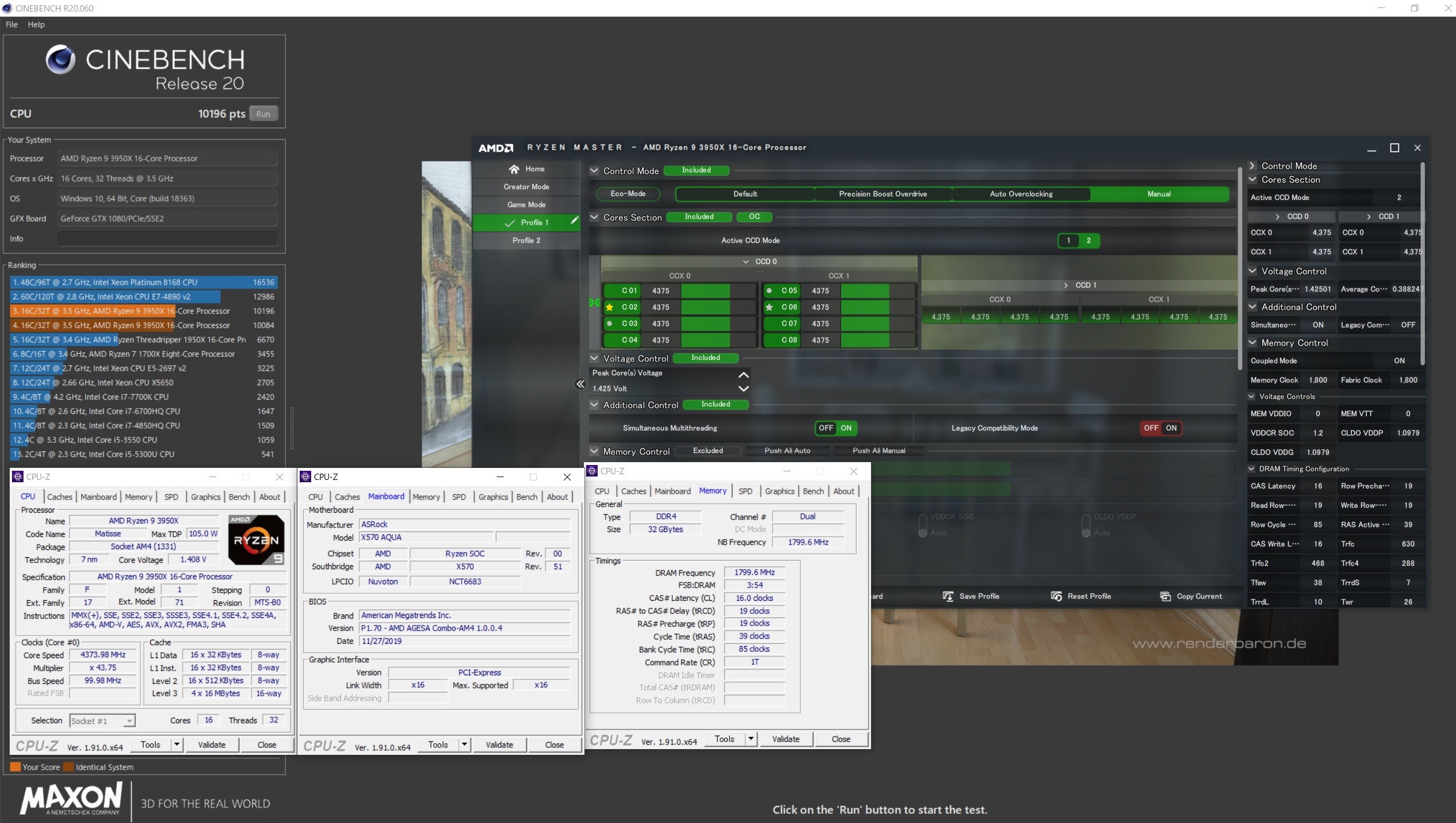Select Active CCD Mode 1
Viewport: 1456px width, 823px height.
click(x=1068, y=241)
